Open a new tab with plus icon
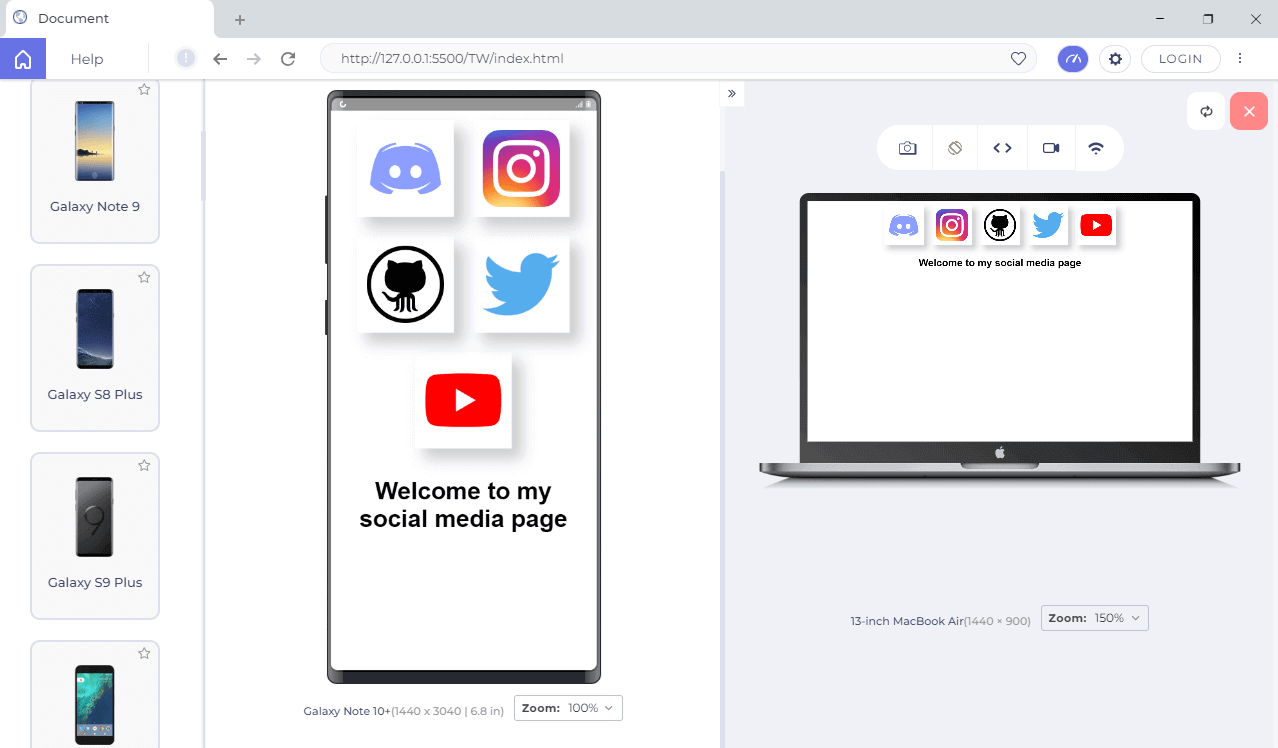This screenshot has width=1278, height=748. [240, 19]
